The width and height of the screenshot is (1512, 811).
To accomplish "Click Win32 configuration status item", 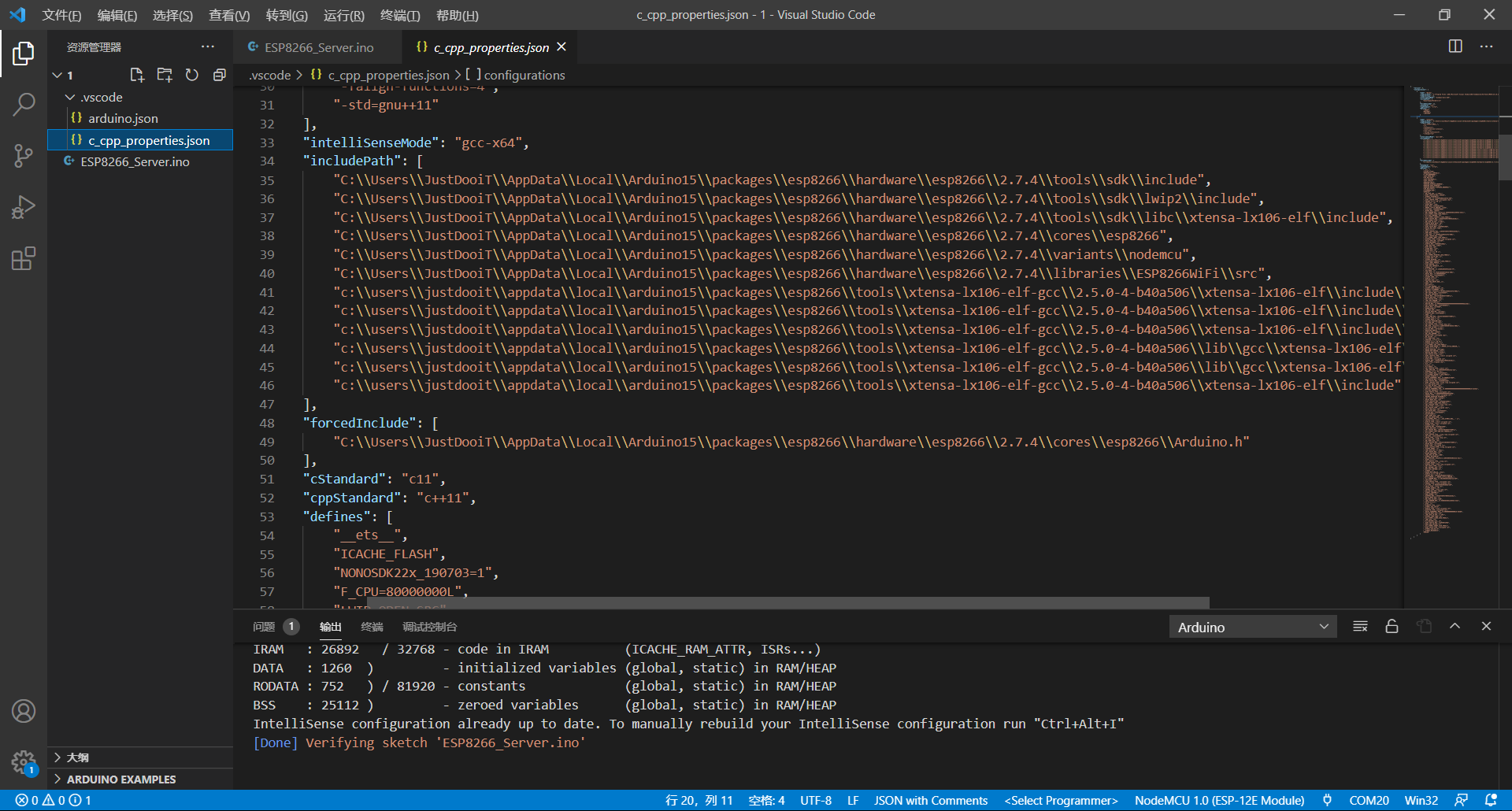I will (x=1421, y=800).
